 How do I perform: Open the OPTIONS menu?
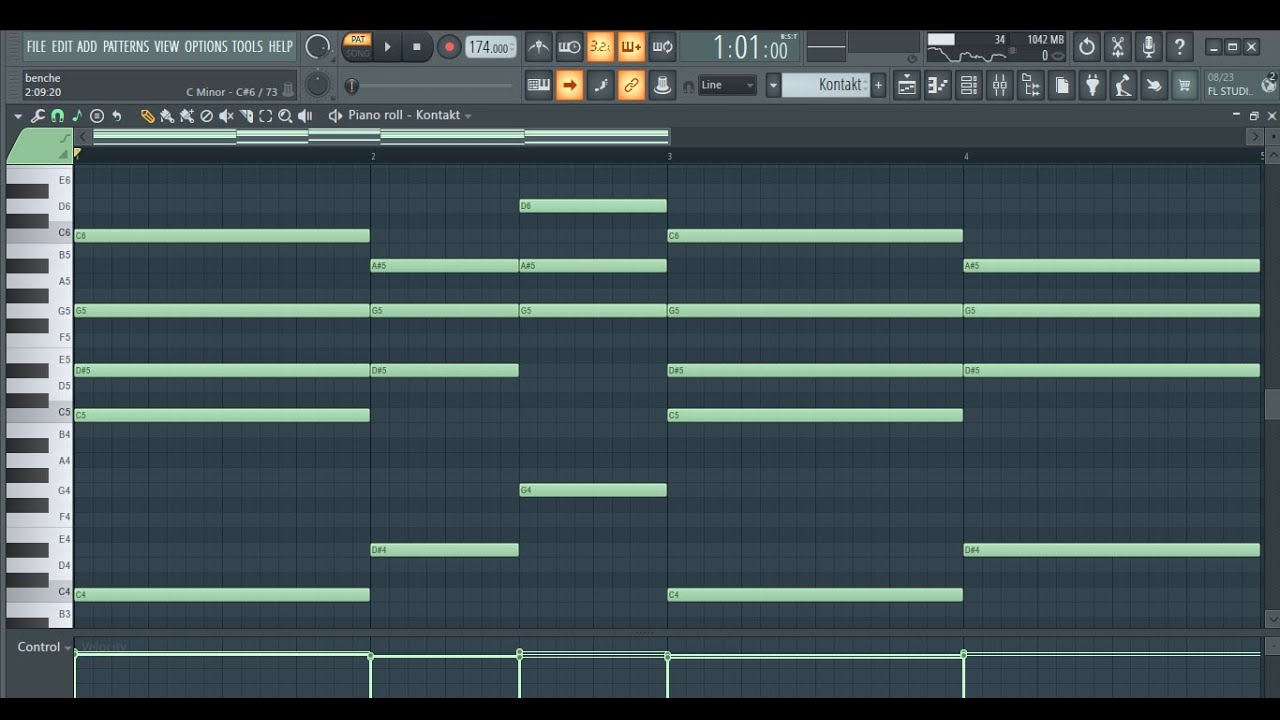click(x=206, y=46)
